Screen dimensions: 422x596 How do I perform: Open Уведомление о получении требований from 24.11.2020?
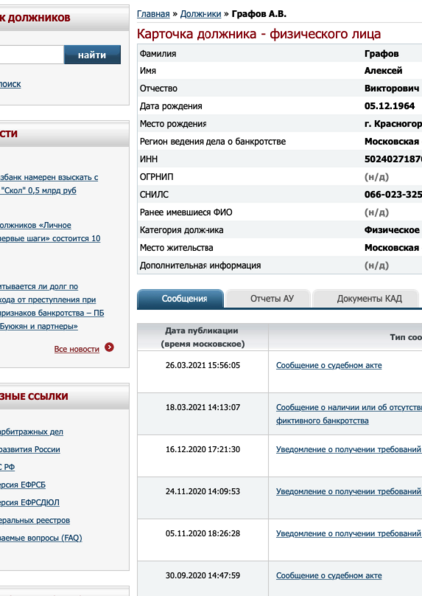[x=349, y=491]
